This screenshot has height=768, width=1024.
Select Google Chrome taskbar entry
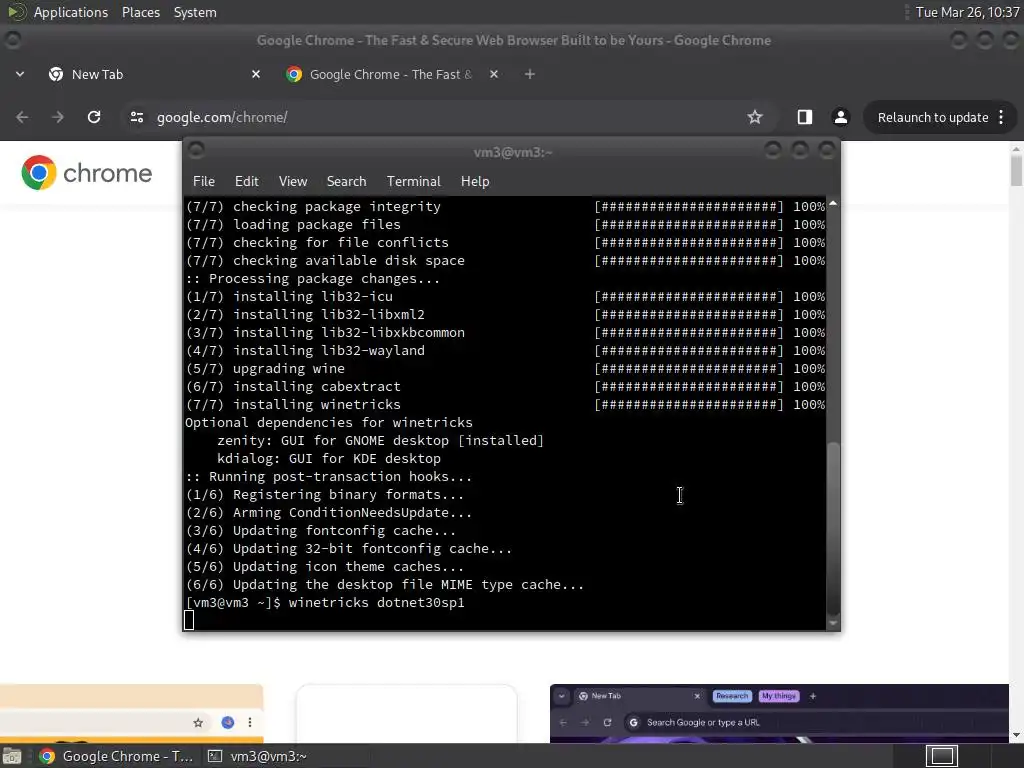116,756
